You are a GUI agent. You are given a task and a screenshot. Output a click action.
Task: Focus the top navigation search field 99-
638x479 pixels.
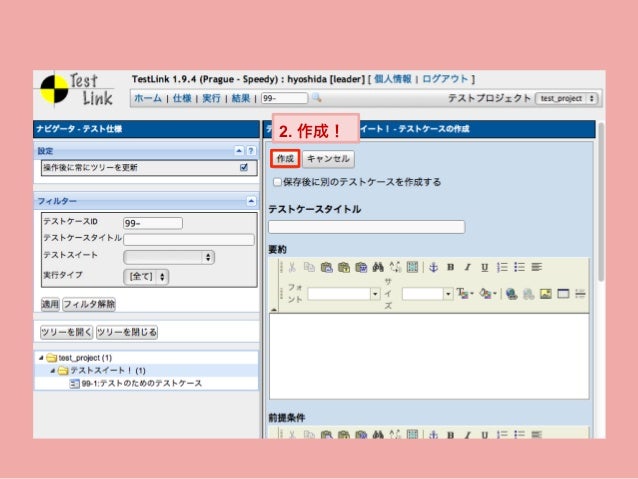[284, 98]
